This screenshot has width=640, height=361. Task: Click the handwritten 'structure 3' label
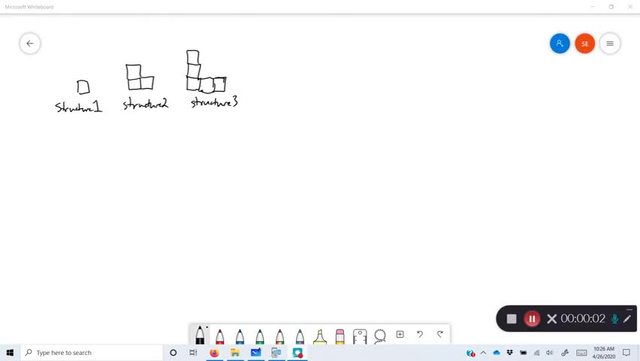tap(214, 102)
